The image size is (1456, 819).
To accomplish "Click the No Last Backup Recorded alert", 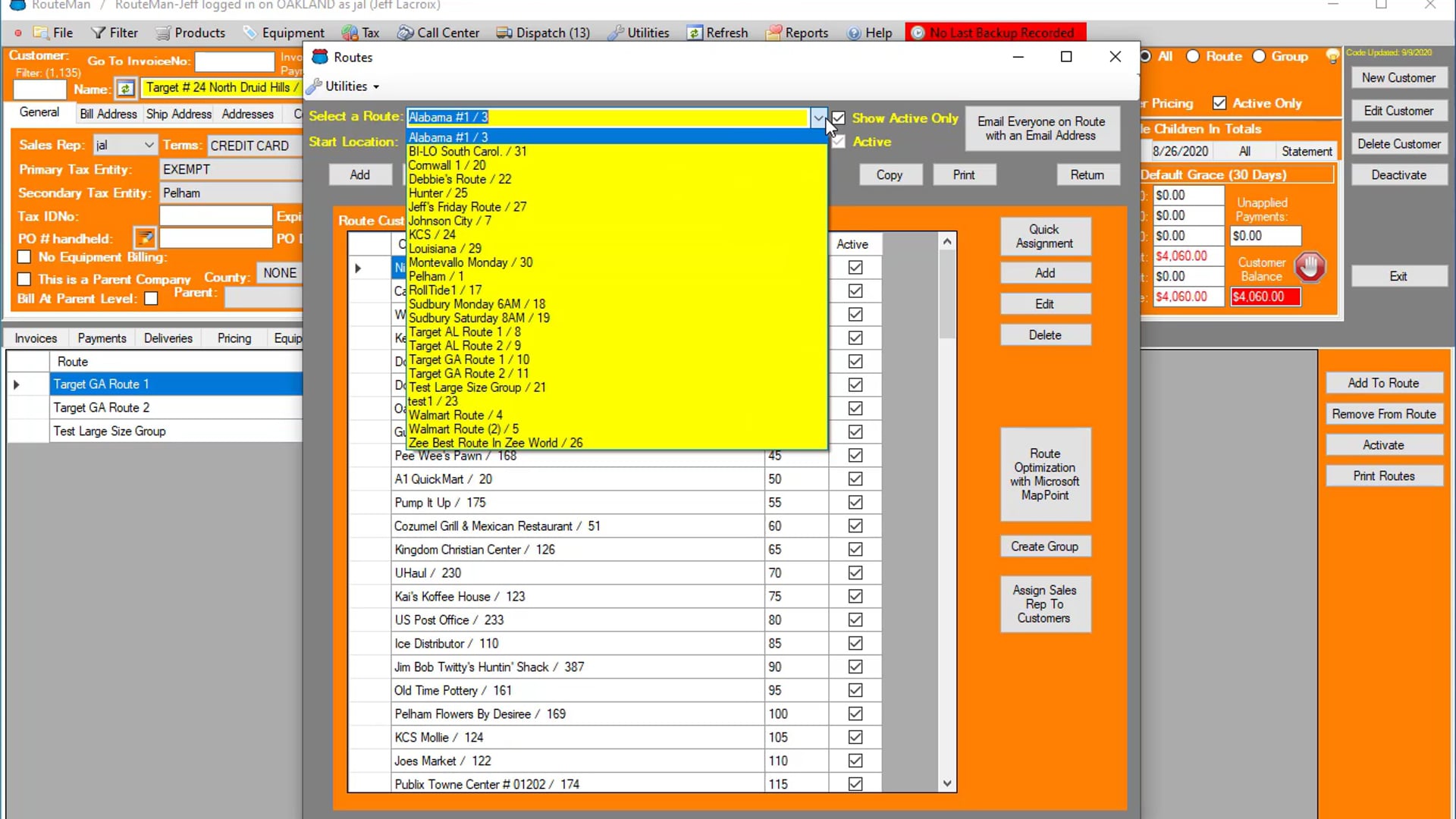I will pyautogui.click(x=995, y=33).
